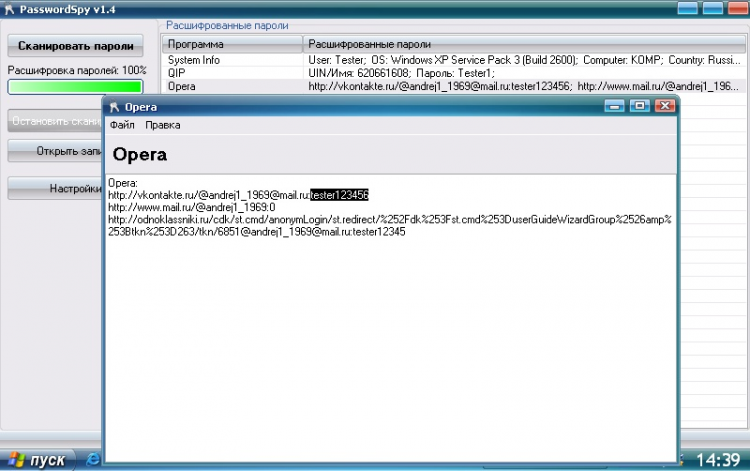Click the http://vkontakte.ru line in Opera window
750x471 pixels.
(x=238, y=195)
